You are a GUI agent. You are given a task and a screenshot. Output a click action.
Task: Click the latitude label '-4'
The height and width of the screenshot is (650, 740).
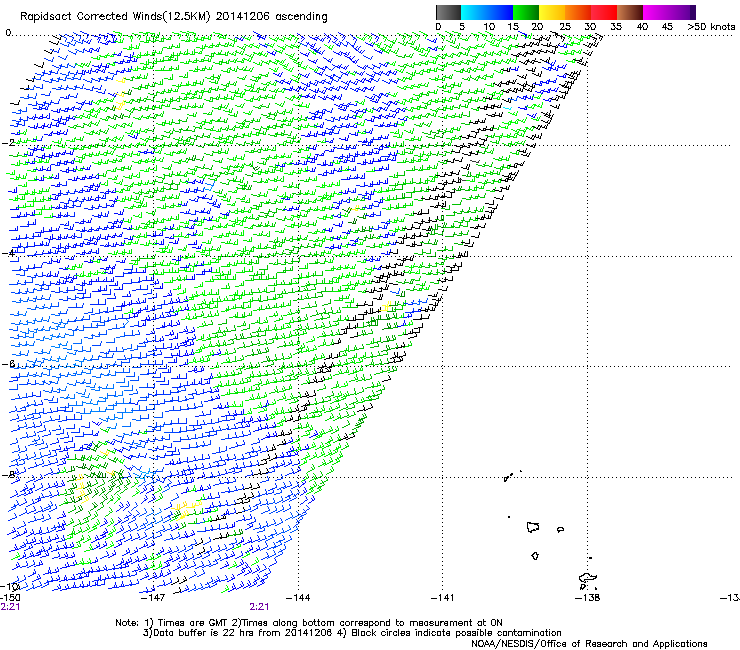click(x=8, y=253)
